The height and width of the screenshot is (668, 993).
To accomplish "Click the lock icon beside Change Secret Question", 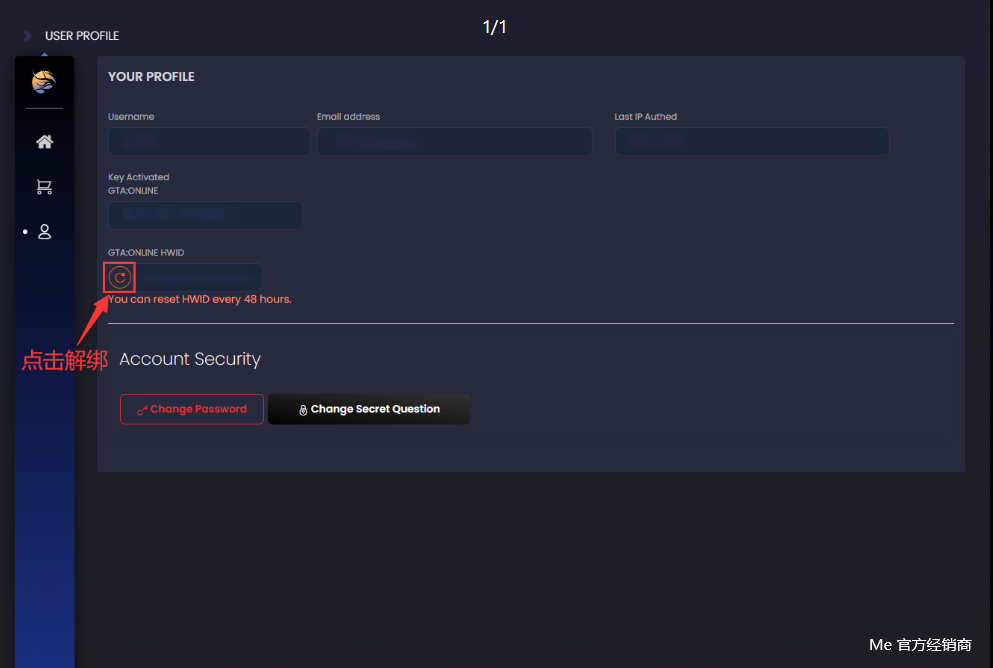I will (x=303, y=410).
